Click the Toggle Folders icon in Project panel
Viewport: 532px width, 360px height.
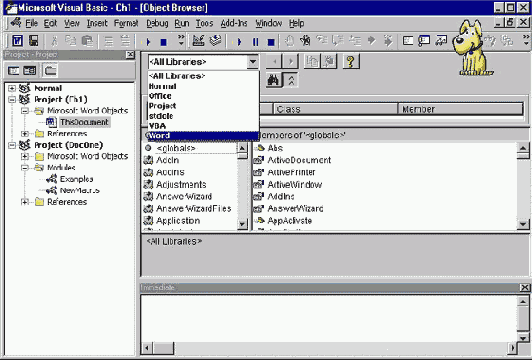tap(50, 71)
